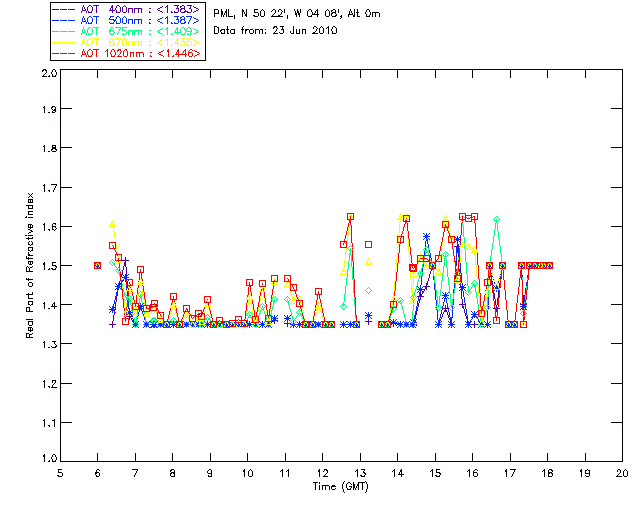Click the y-axis tick label 1.5
This screenshot has height=512, width=640.
(49, 266)
